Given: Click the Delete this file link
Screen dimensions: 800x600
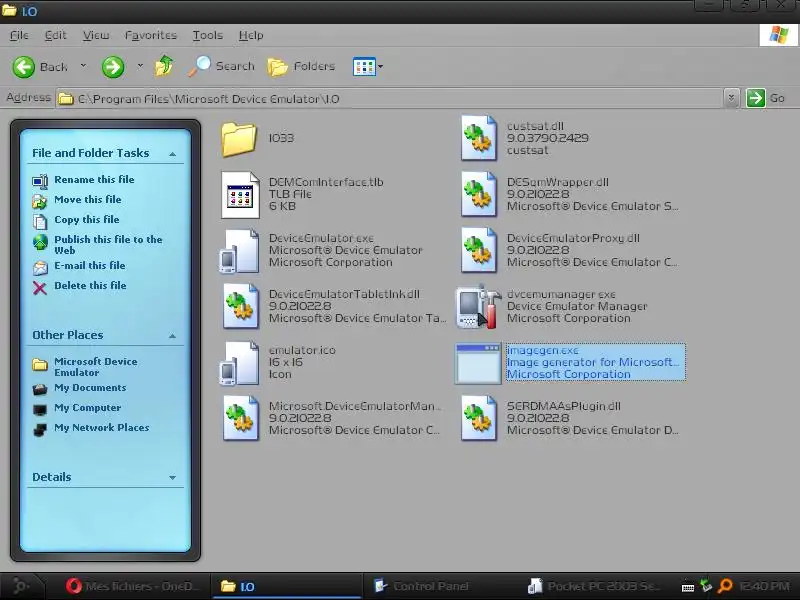Looking at the screenshot, I should click(x=90, y=286).
